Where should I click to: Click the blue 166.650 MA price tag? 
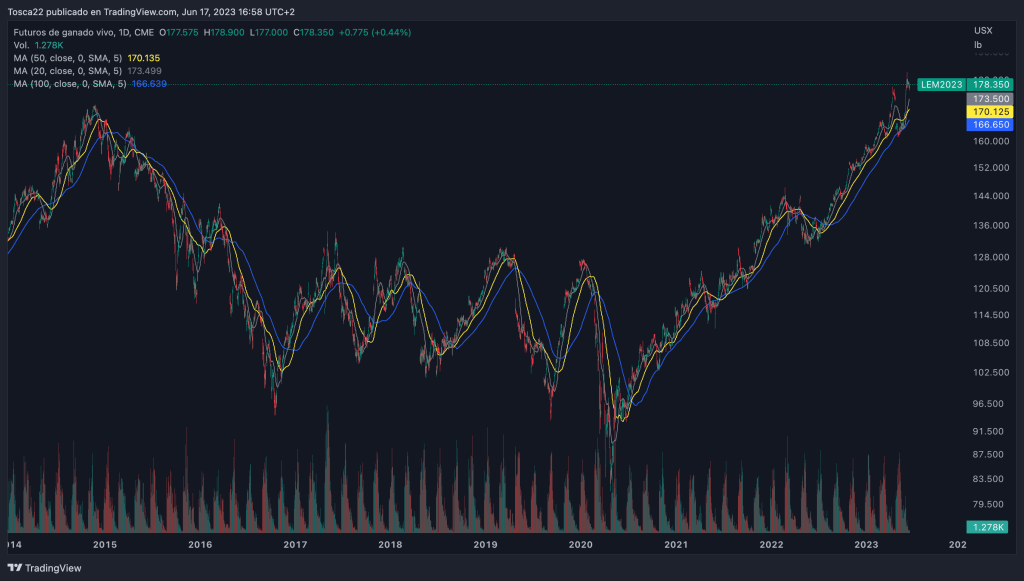pyautogui.click(x=990, y=125)
